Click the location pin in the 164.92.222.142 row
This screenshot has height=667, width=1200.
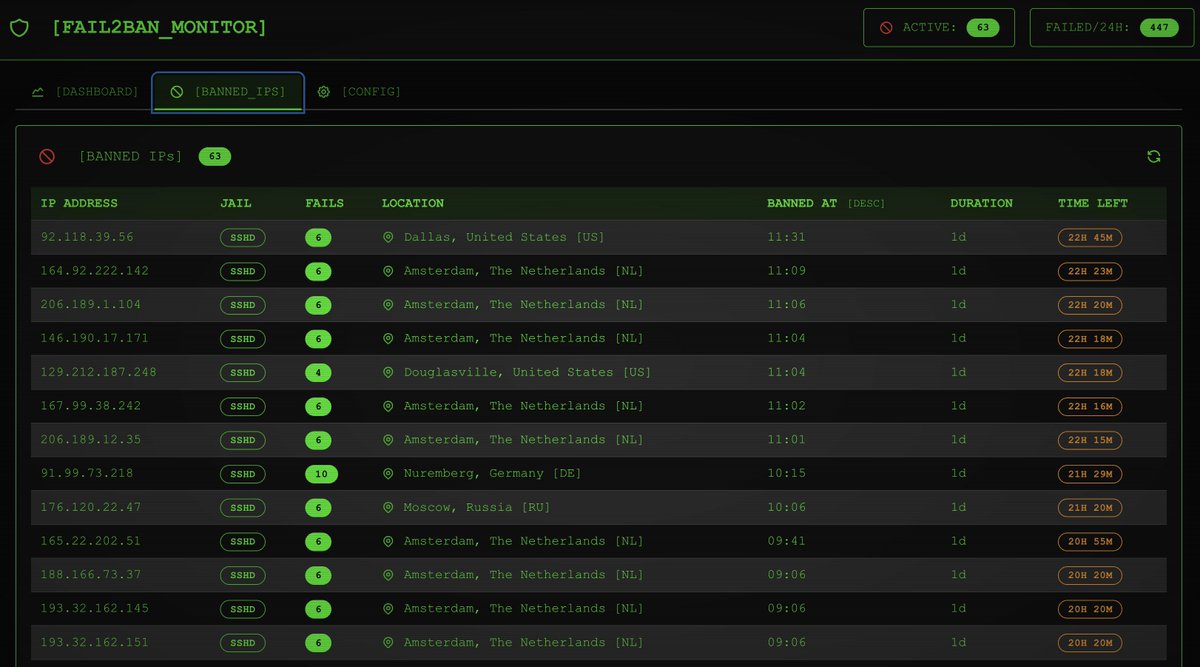pos(388,271)
